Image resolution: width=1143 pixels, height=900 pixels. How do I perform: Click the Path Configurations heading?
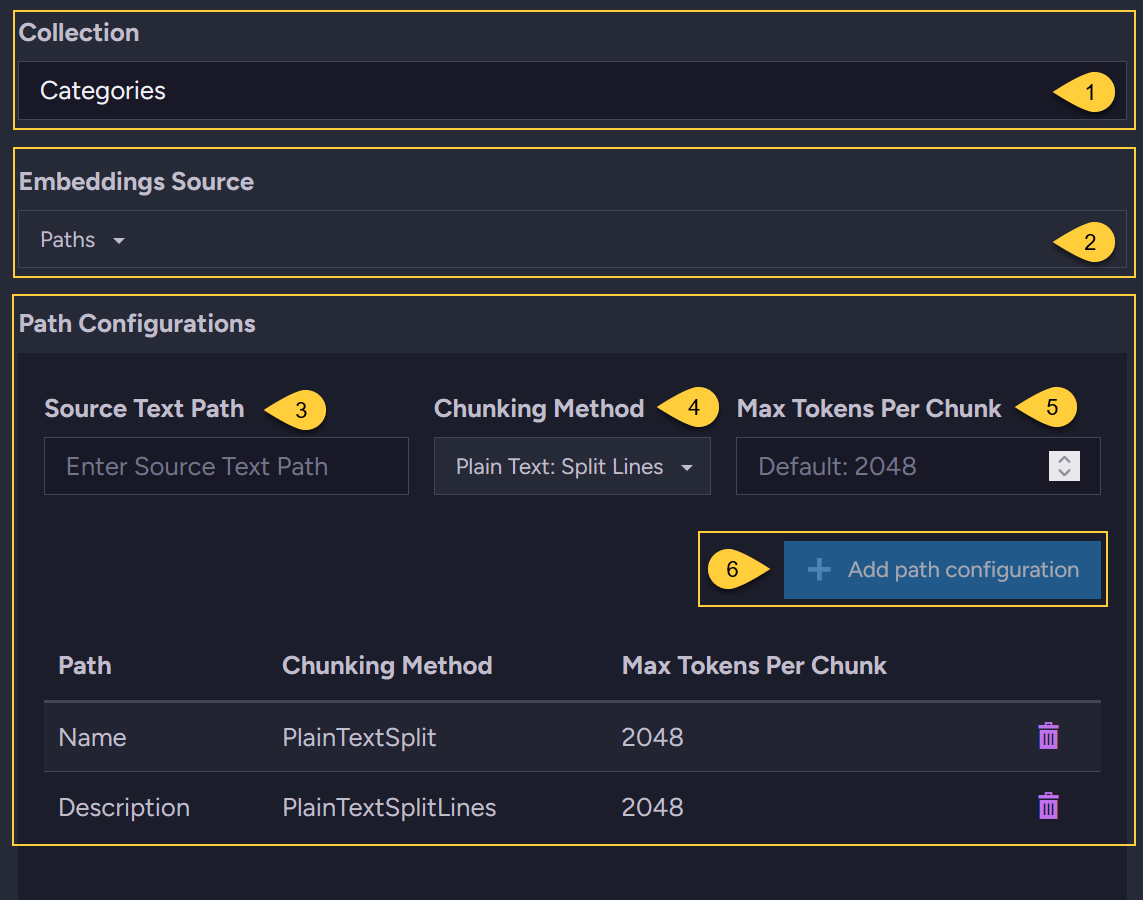point(137,324)
